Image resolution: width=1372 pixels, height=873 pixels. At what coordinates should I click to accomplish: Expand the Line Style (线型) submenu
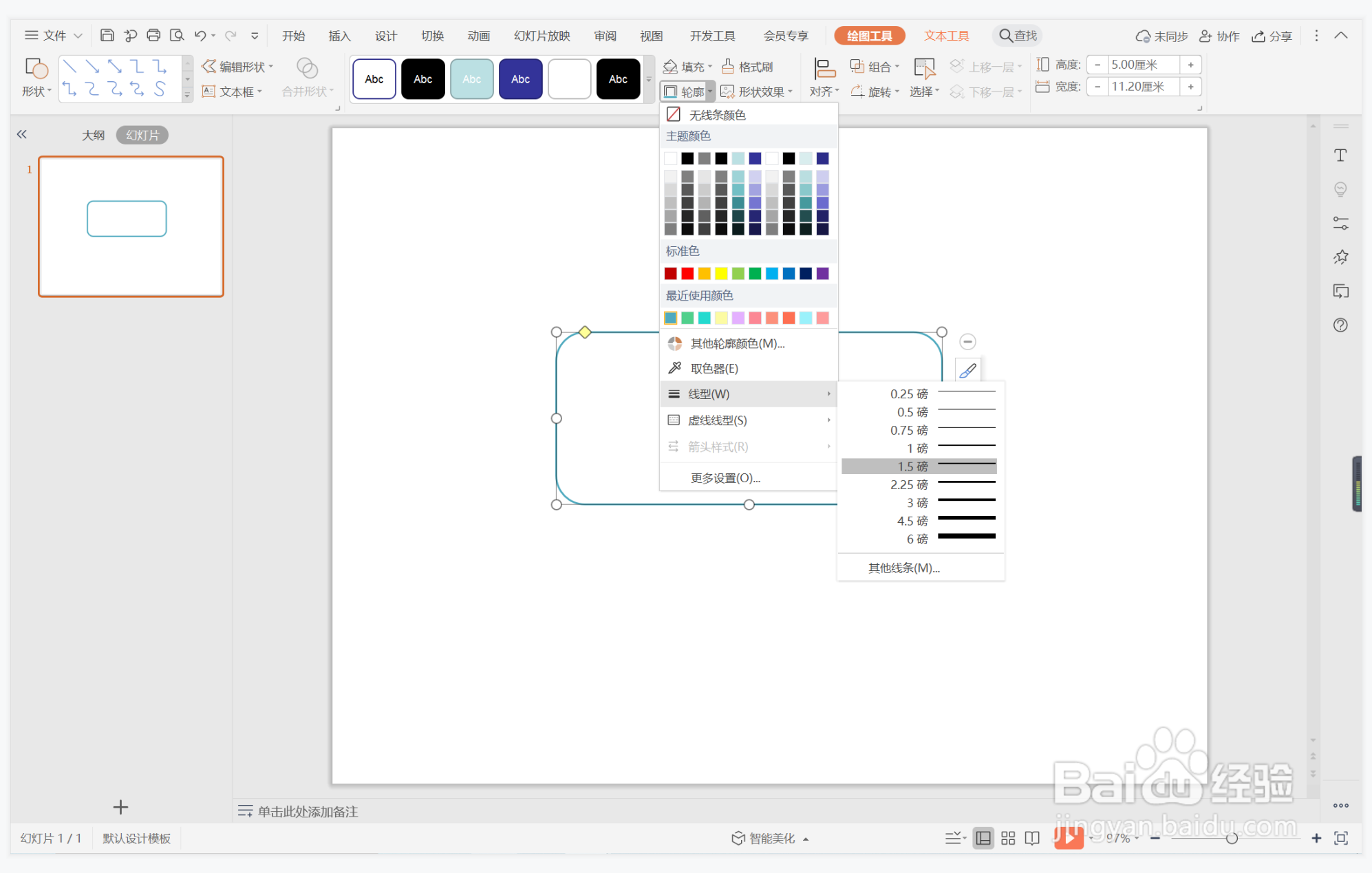click(x=748, y=394)
